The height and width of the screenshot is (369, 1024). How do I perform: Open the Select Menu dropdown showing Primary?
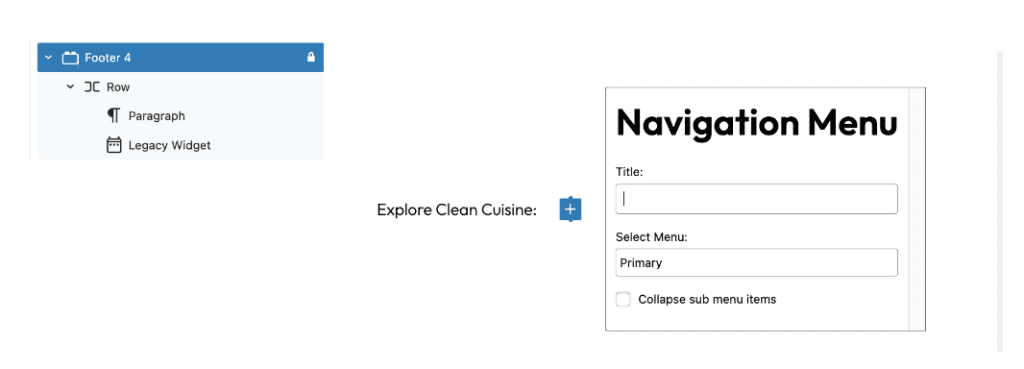coord(756,263)
